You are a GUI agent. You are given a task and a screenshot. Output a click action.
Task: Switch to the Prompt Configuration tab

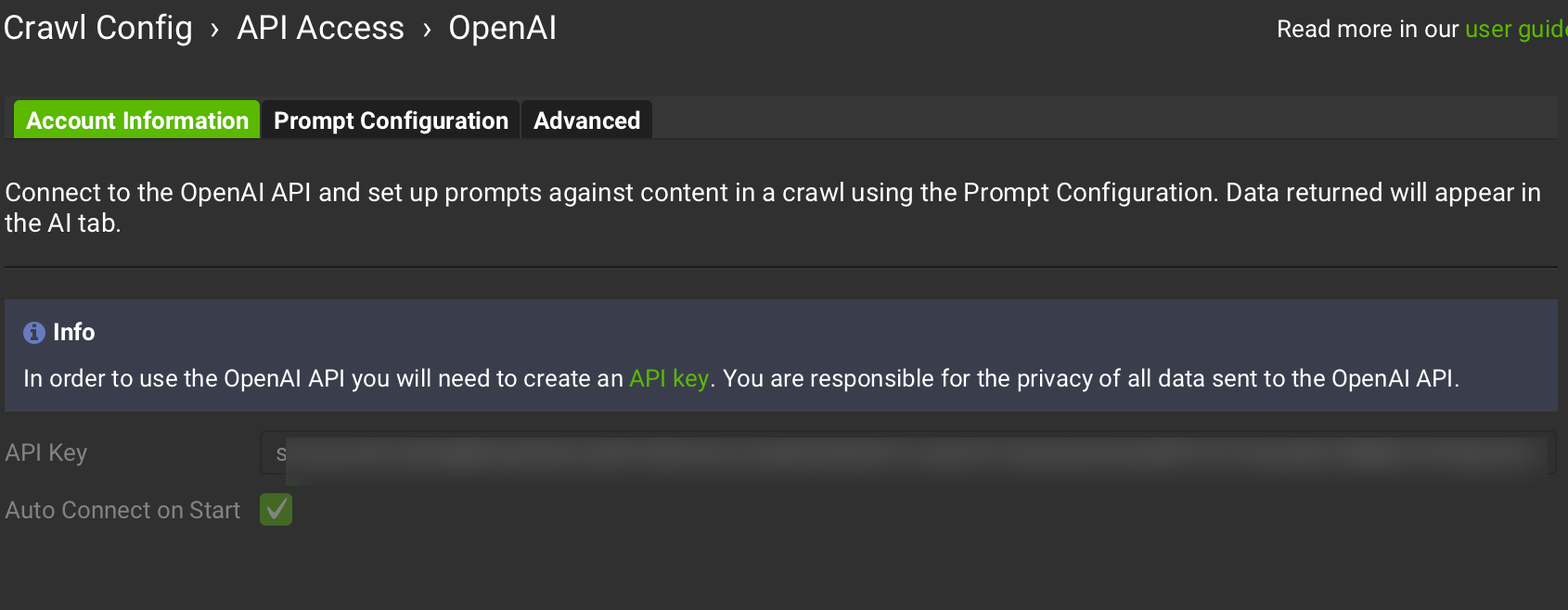[x=391, y=121]
